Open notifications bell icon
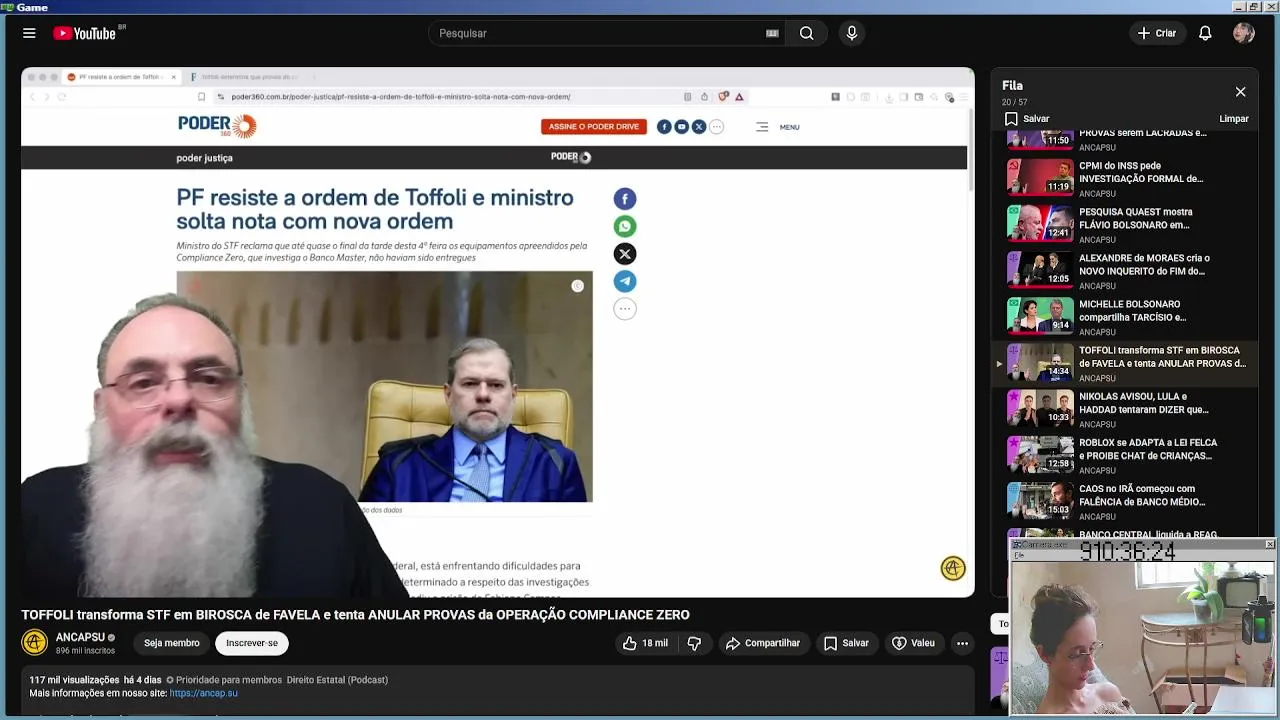 pyautogui.click(x=1205, y=33)
